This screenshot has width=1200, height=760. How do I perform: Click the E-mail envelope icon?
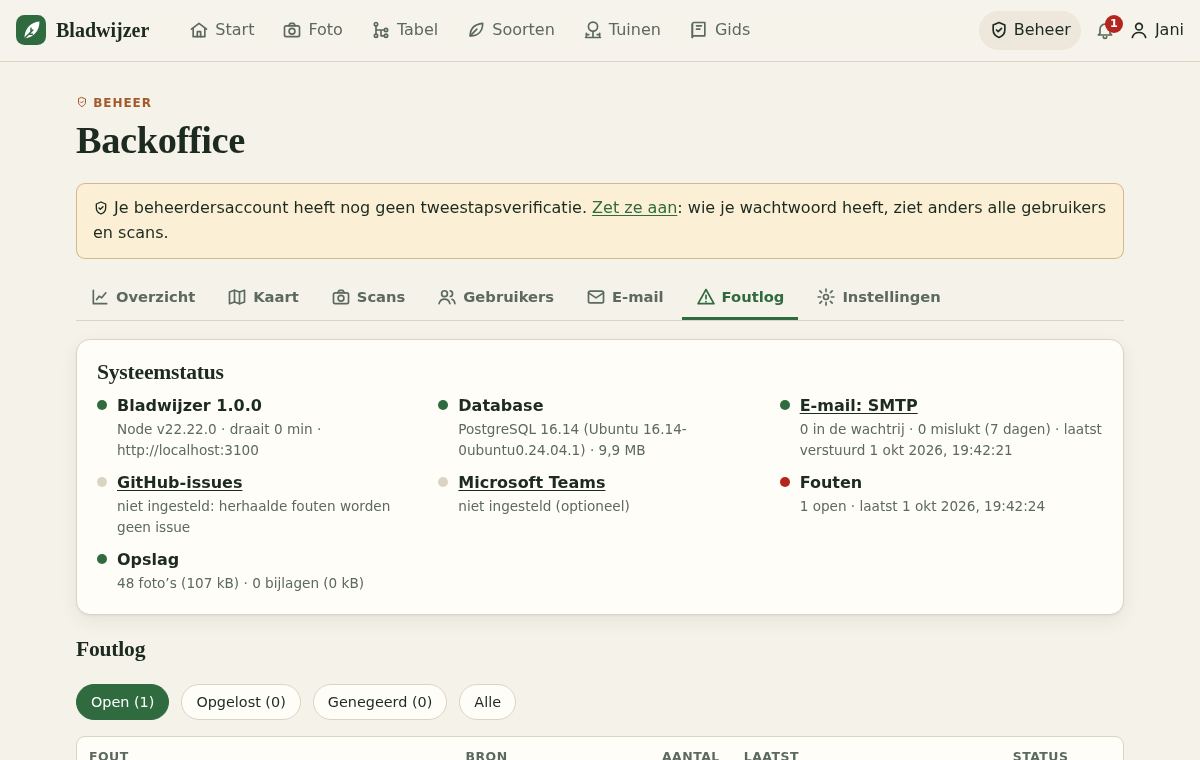tap(596, 297)
